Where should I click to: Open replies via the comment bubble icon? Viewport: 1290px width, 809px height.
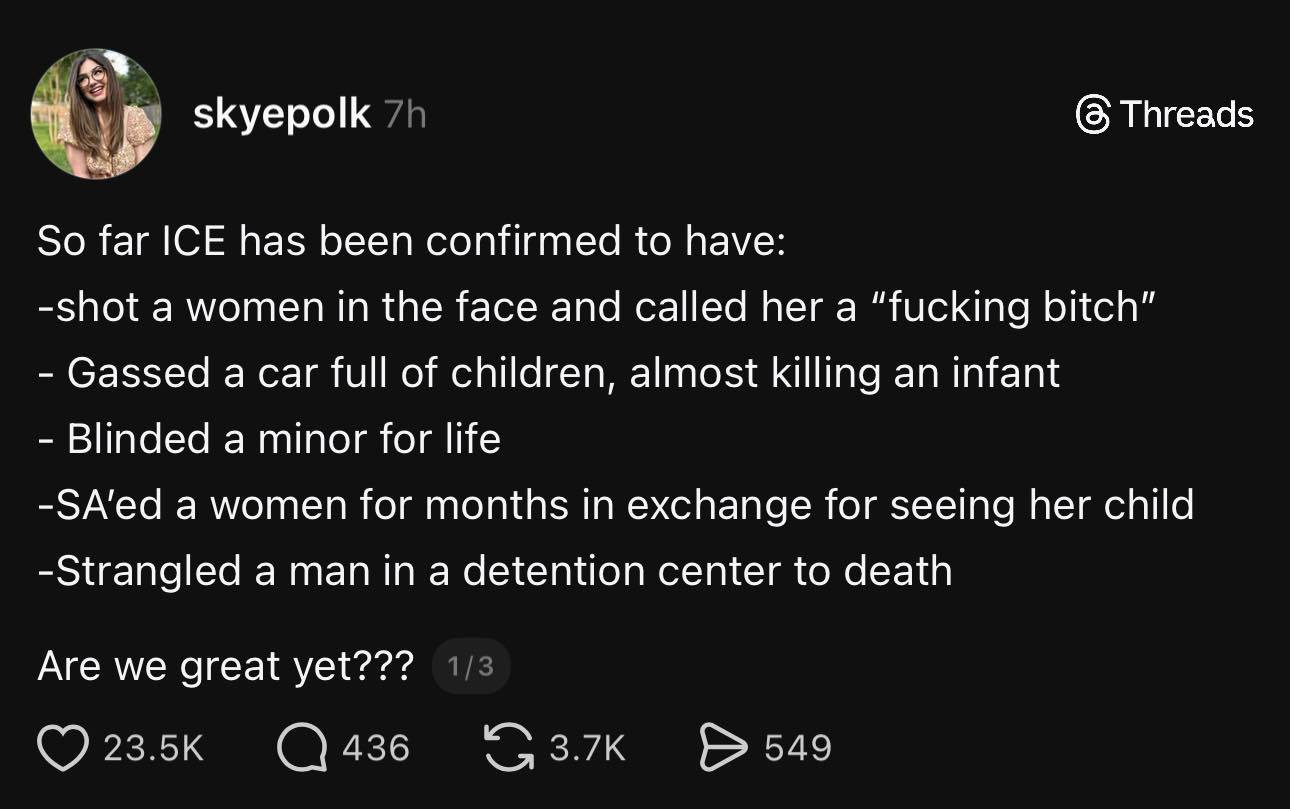302,749
